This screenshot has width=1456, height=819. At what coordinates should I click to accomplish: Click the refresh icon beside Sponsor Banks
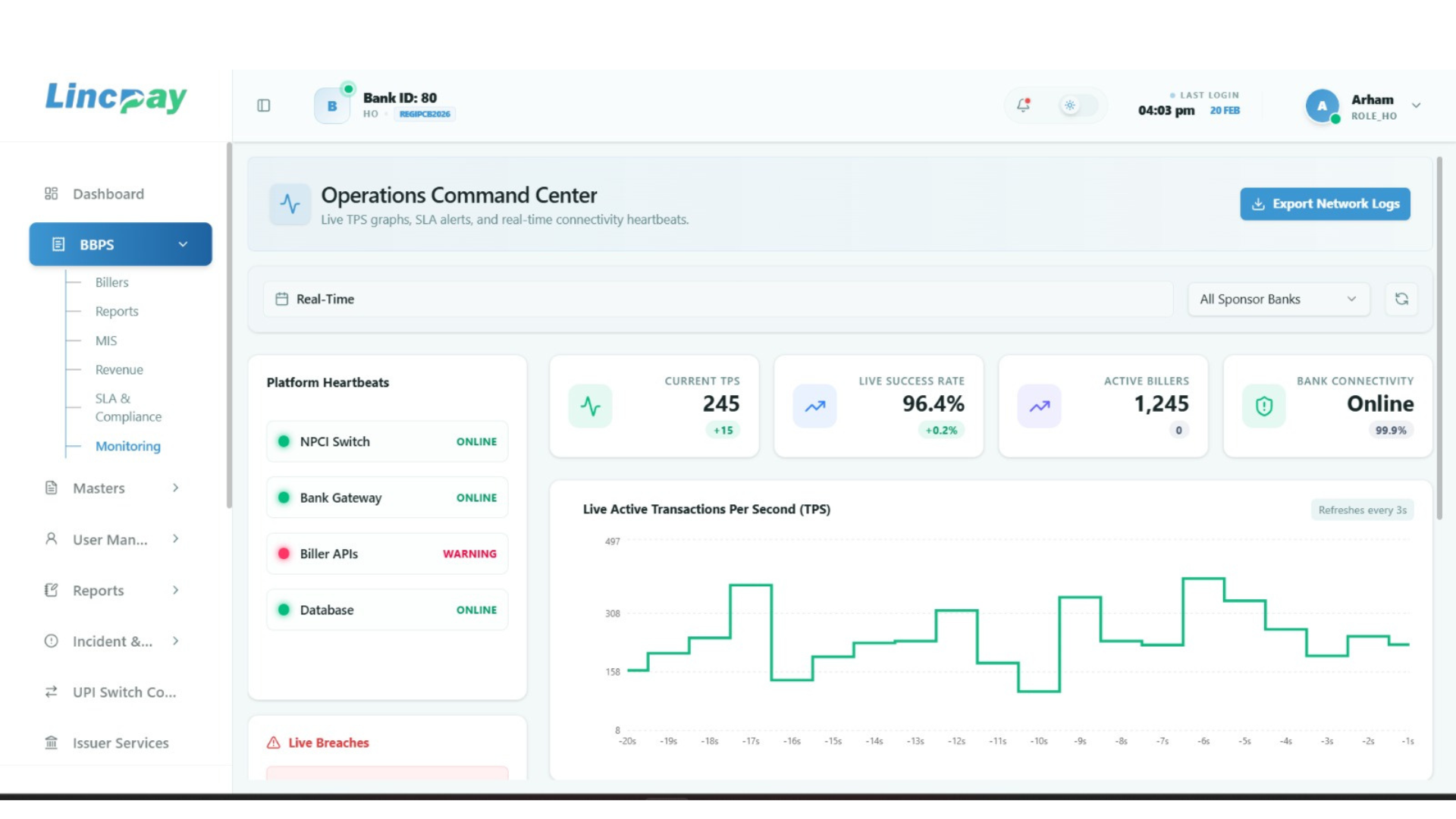1401,299
